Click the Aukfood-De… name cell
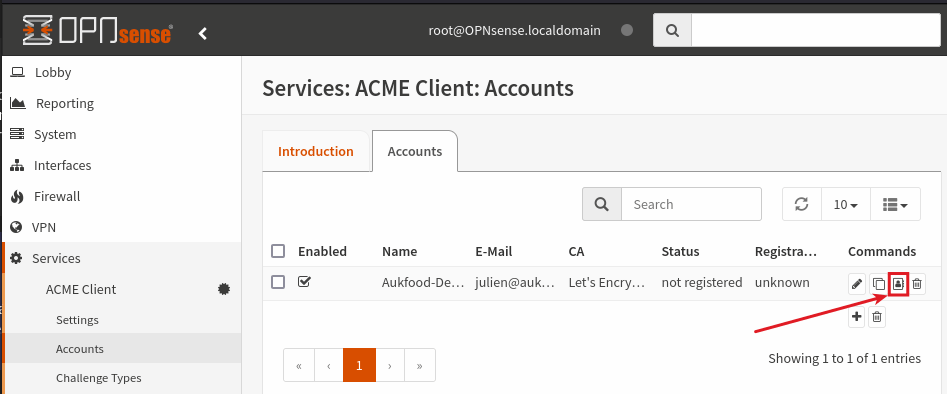This screenshot has width=947, height=394. [423, 282]
